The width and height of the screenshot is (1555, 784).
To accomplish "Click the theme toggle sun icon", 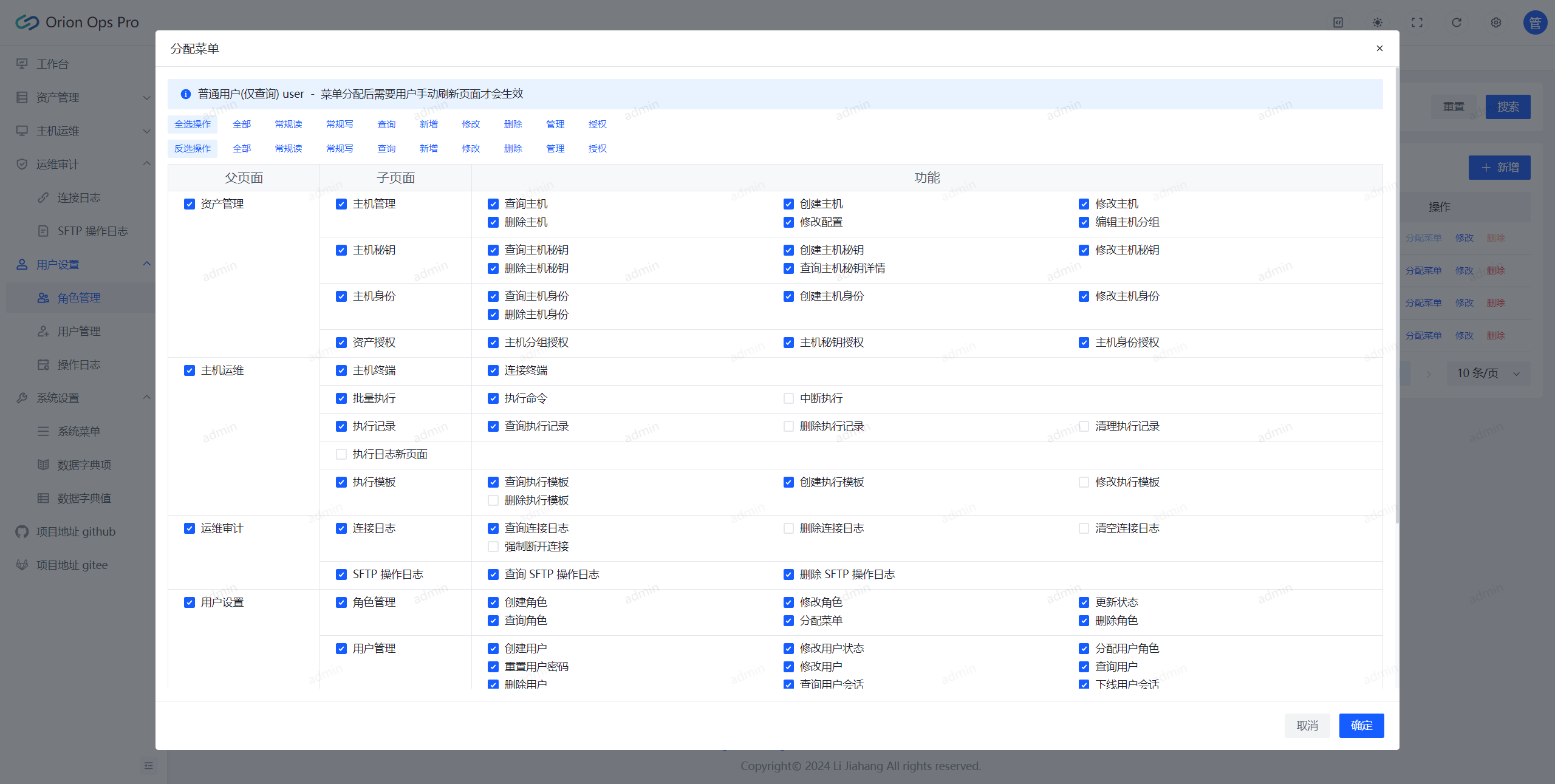I will [x=1377, y=22].
